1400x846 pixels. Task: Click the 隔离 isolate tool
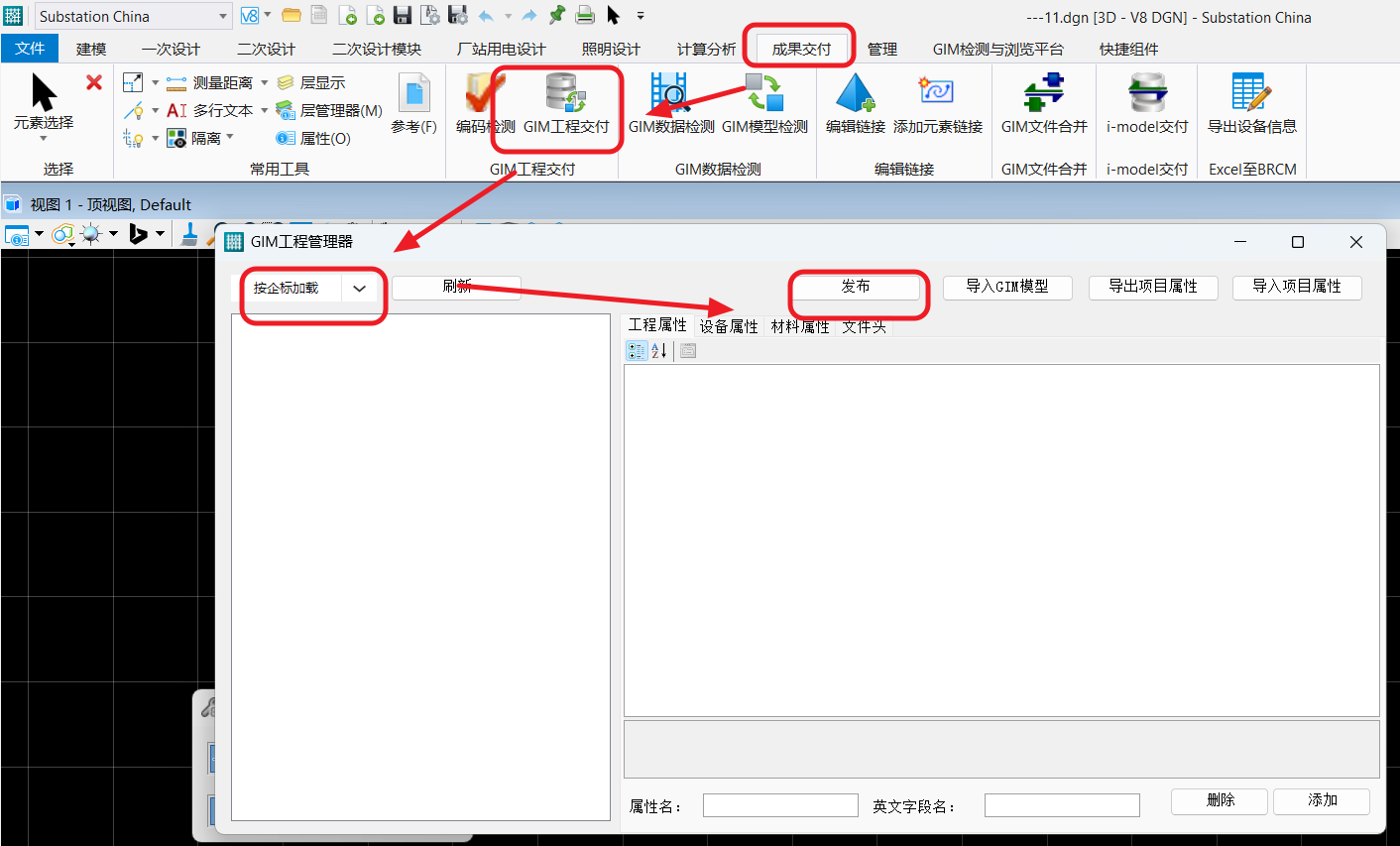(194, 139)
